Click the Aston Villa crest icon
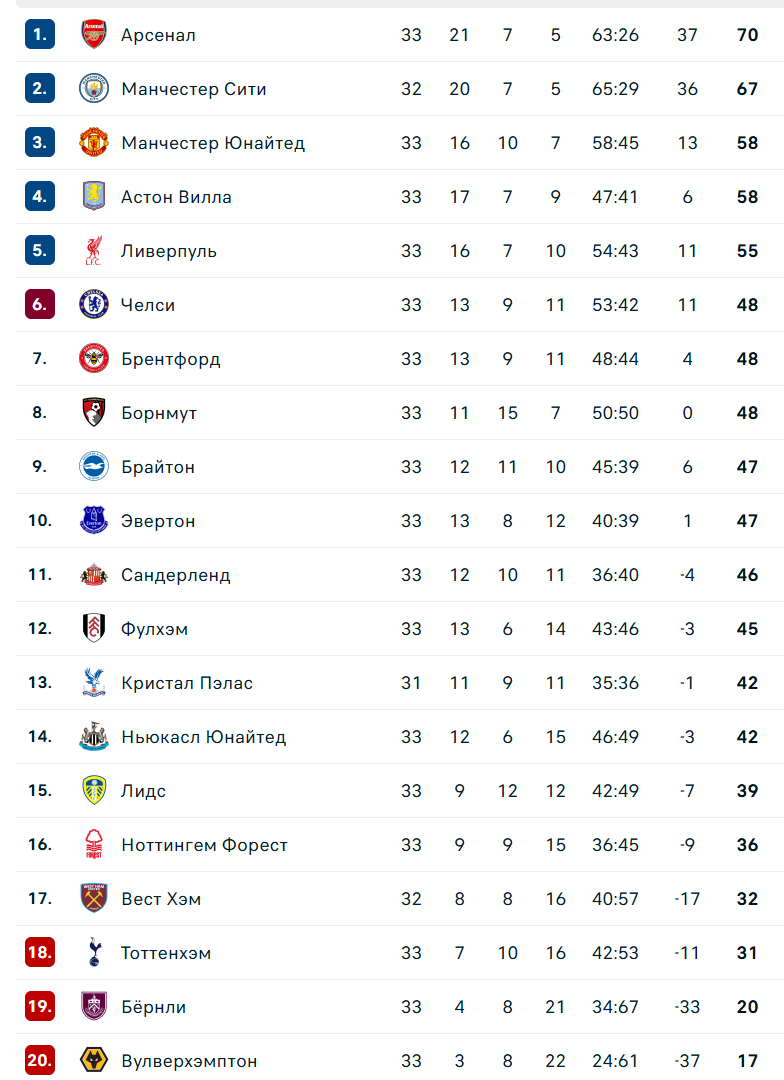The width and height of the screenshot is (784, 1080). (93, 197)
